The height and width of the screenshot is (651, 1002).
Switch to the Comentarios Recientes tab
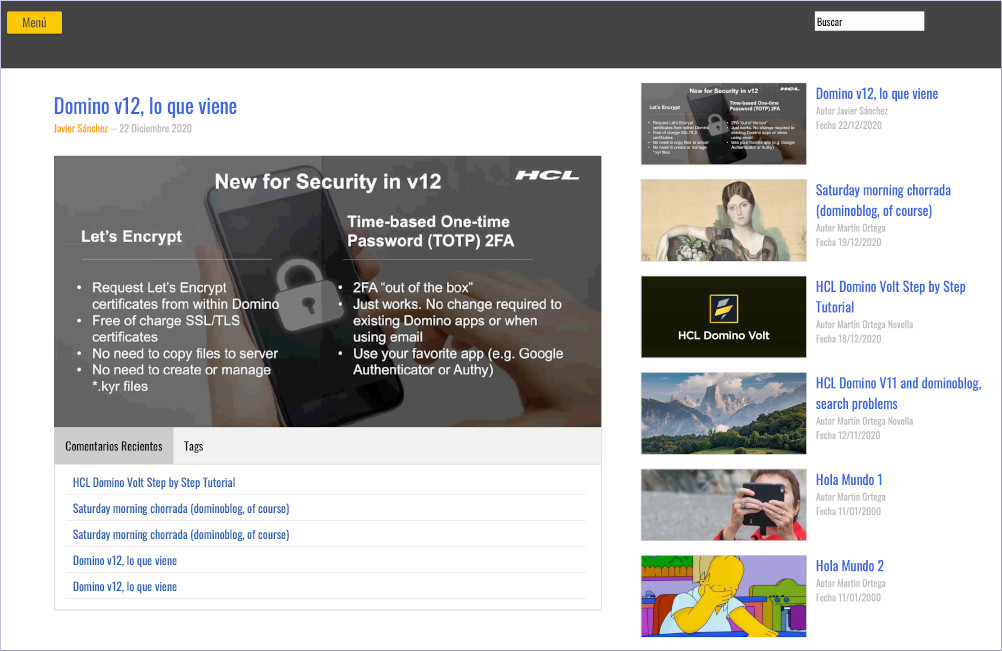point(114,446)
